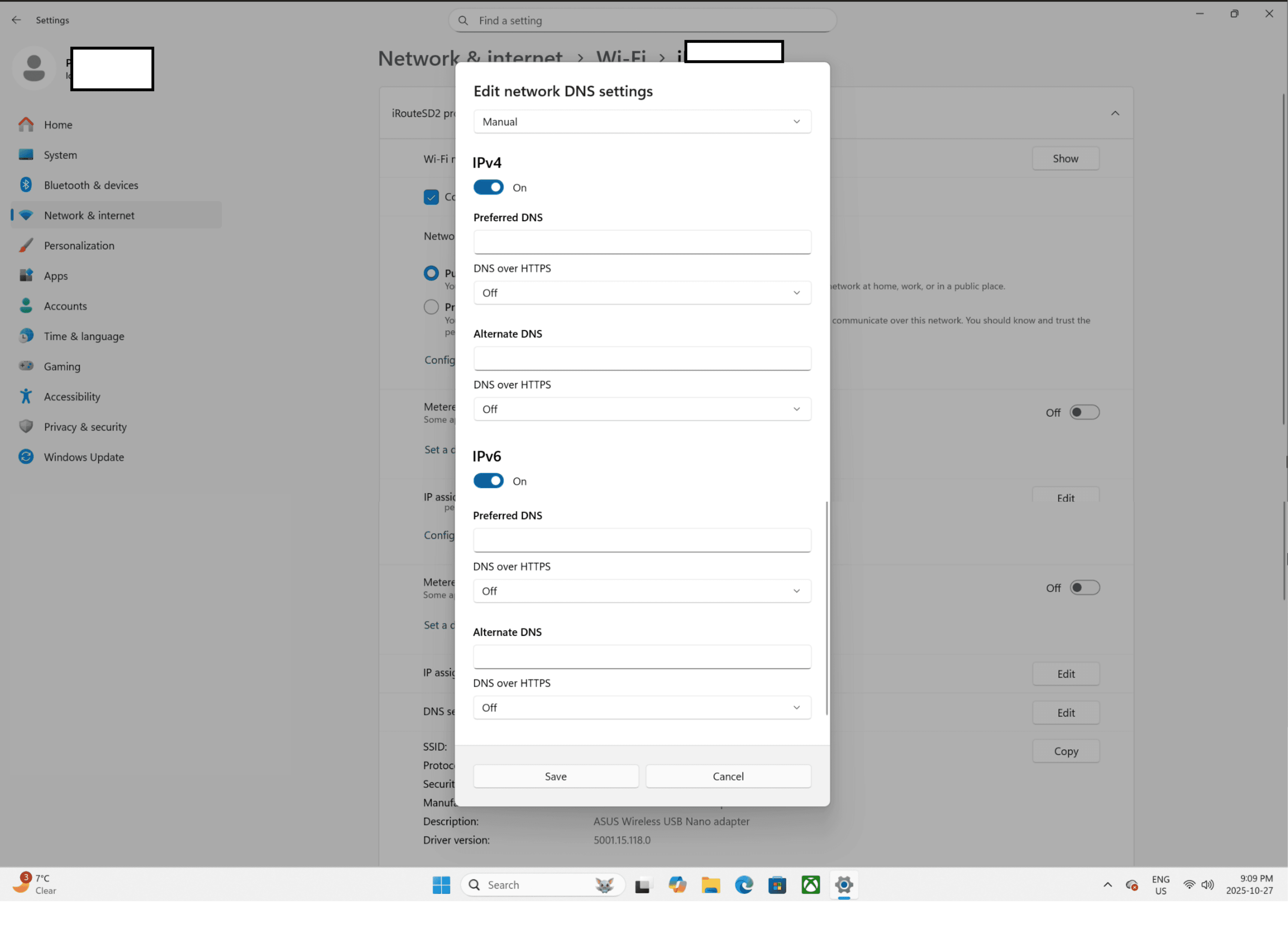This screenshot has width=1288, height=937.
Task: Expand IPv6 alternate DNS over HTTPS dropdown
Action: tap(642, 708)
